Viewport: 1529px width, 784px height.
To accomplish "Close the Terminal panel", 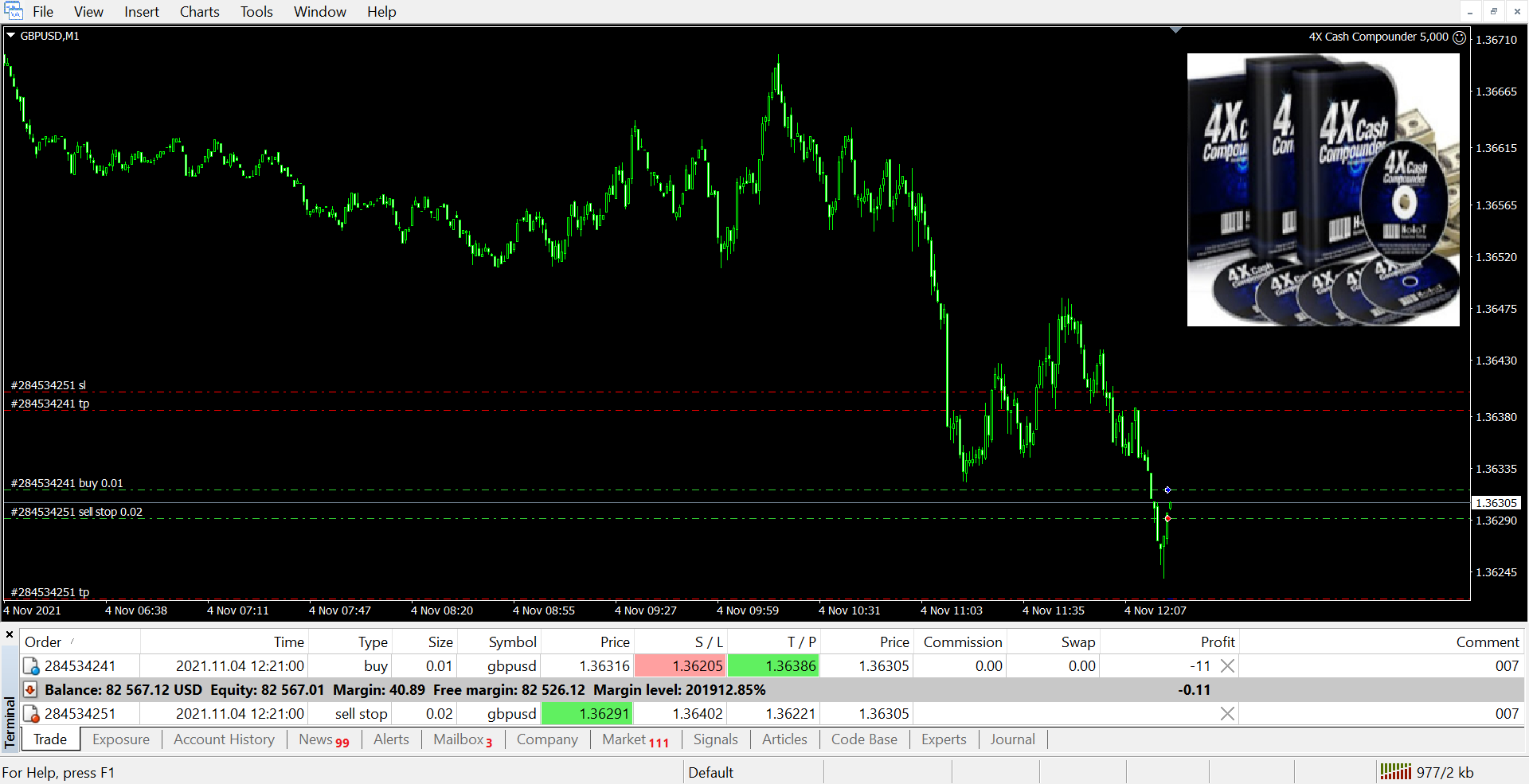I will pyautogui.click(x=10, y=634).
